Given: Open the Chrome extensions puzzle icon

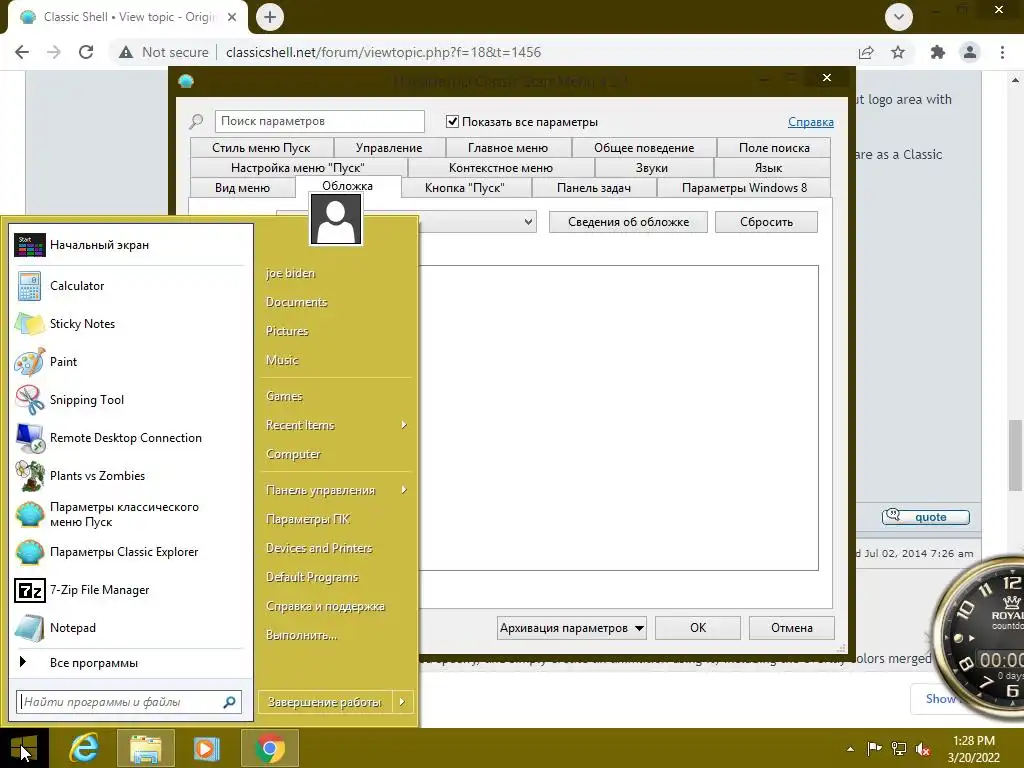Looking at the screenshot, I should pyautogui.click(x=938, y=52).
